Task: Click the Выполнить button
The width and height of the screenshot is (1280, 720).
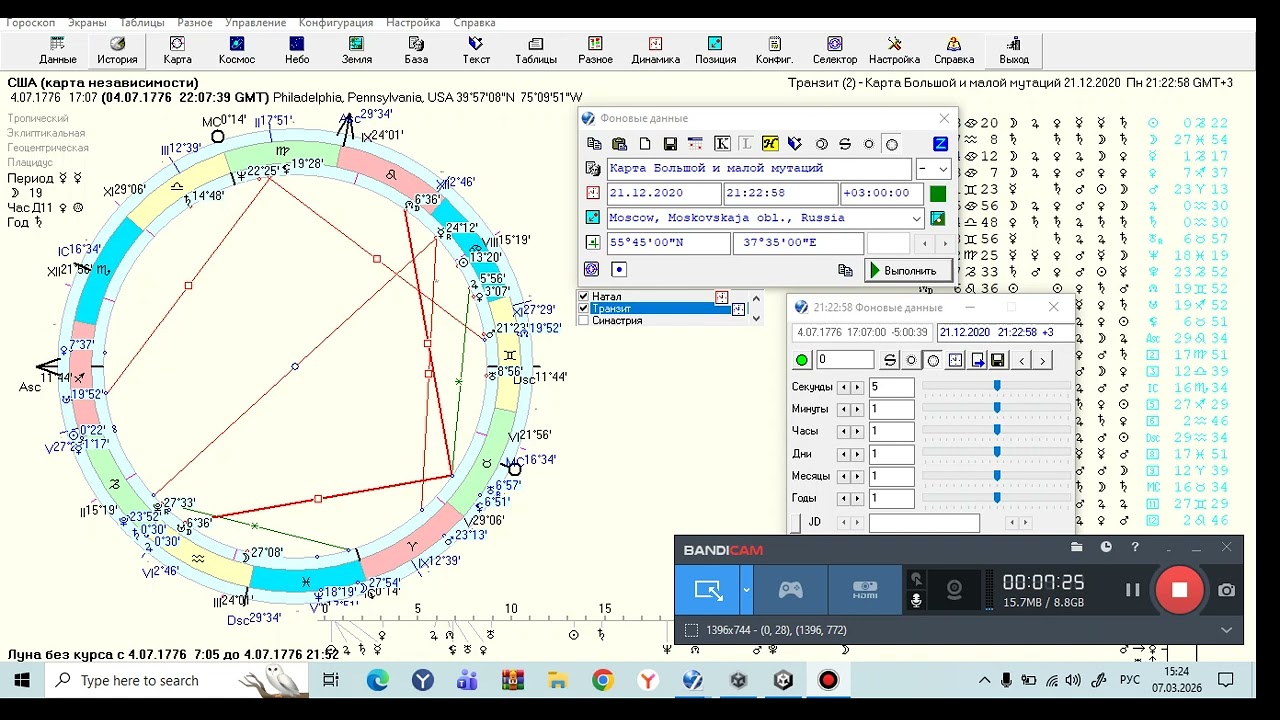Action: 908,270
